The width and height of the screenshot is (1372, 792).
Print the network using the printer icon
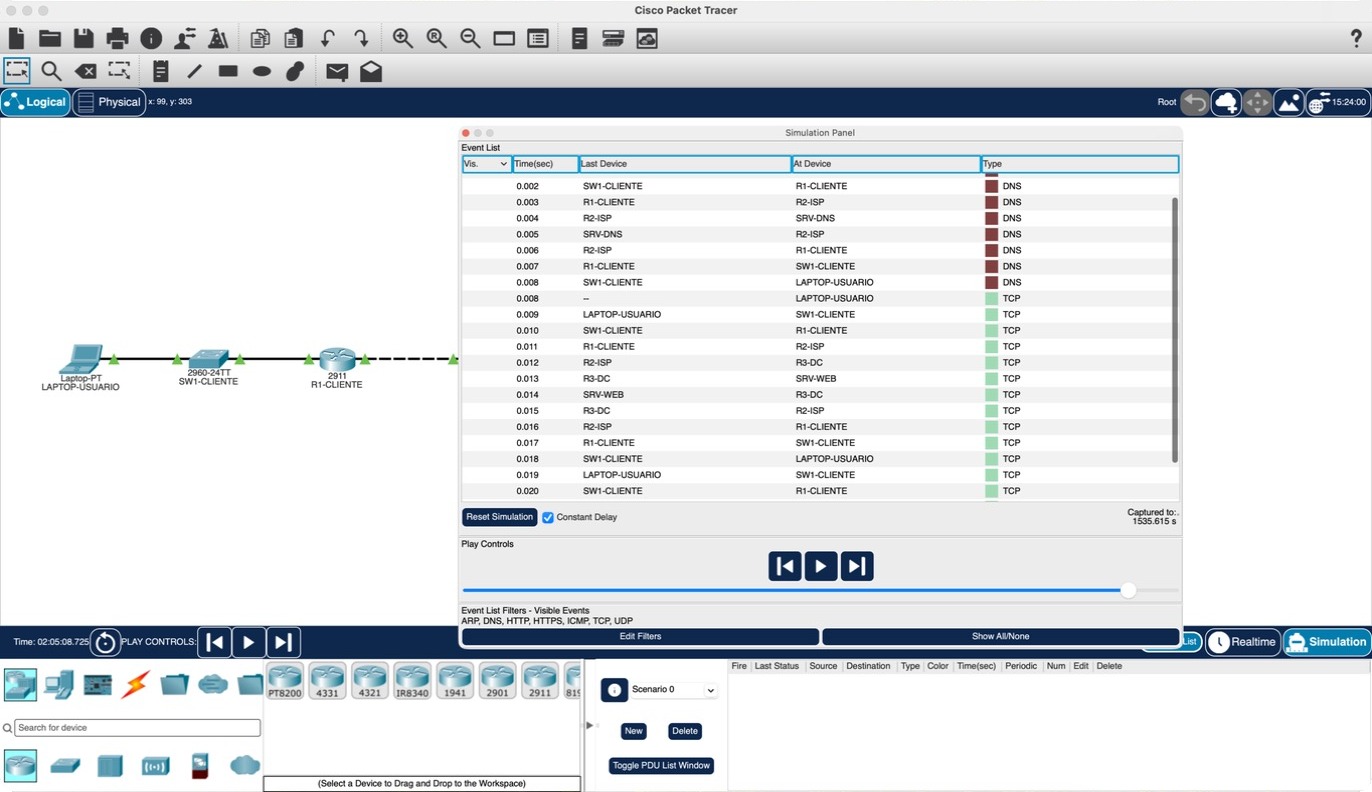(x=118, y=39)
